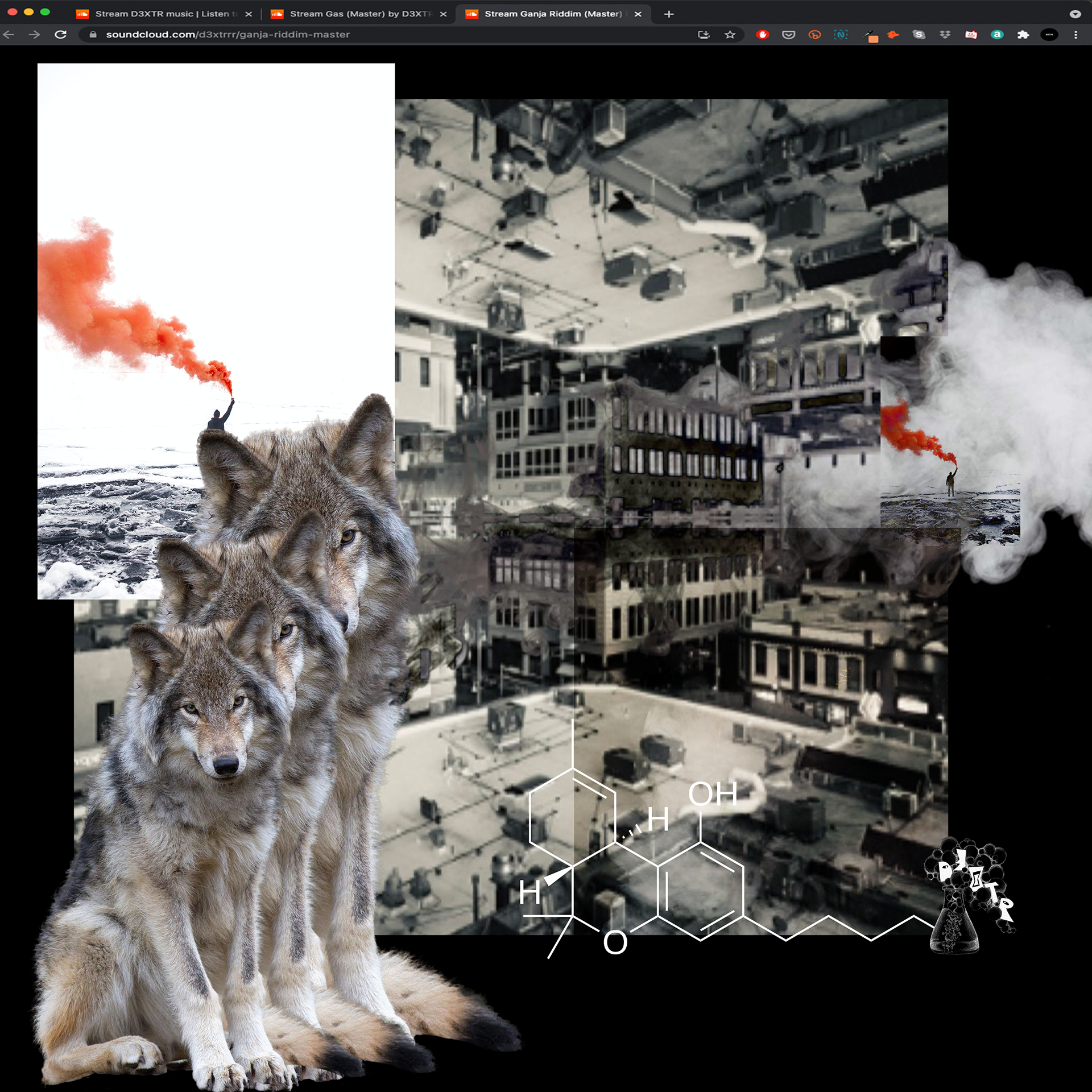The image size is (1092, 1092).
Task: Click the Chrome profile avatar button
Action: tap(1049, 35)
